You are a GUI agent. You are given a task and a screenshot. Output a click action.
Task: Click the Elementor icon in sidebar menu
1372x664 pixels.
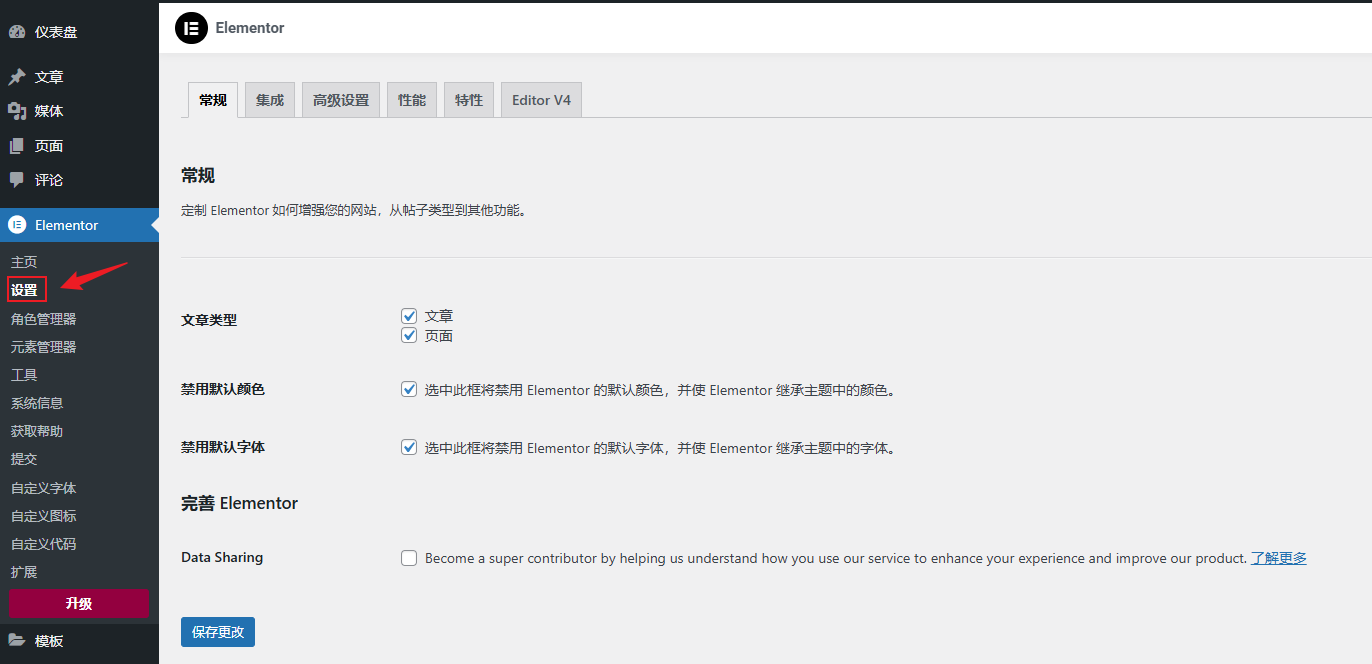click(x=17, y=225)
